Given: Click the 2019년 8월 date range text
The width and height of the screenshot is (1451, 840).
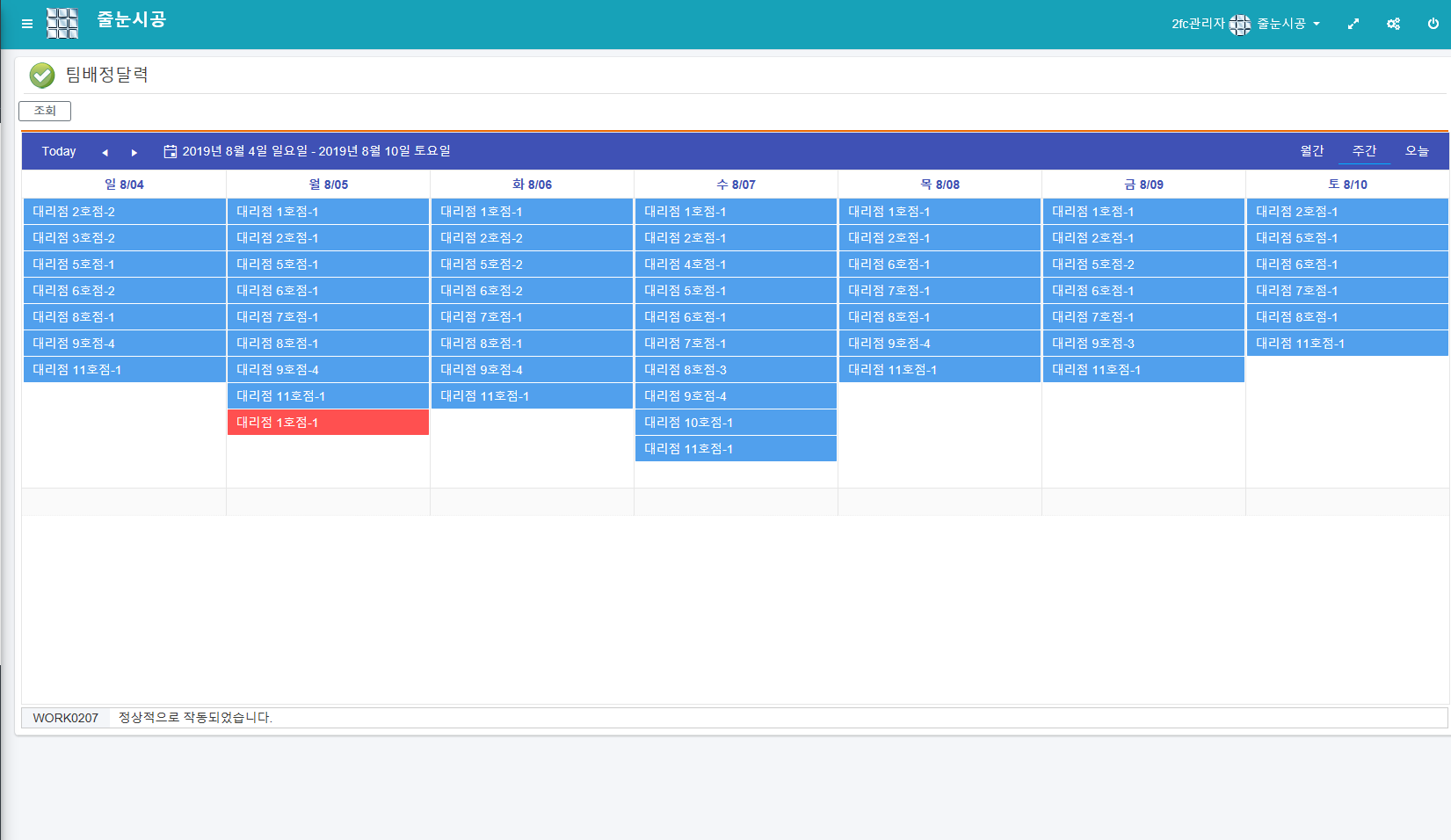Looking at the screenshot, I should (316, 151).
